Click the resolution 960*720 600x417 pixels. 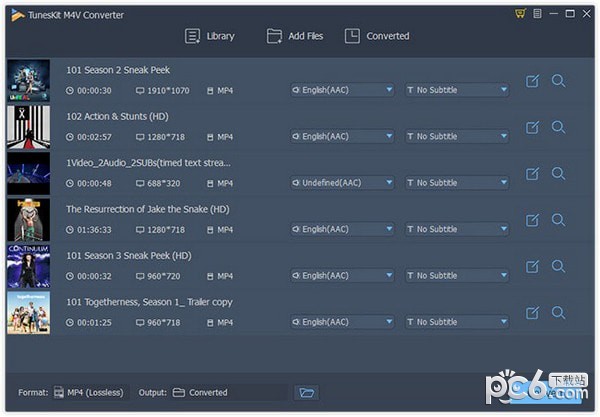point(163,276)
